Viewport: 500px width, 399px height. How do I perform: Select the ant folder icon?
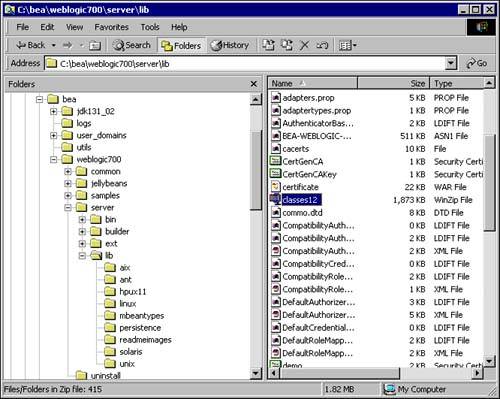pos(110,280)
